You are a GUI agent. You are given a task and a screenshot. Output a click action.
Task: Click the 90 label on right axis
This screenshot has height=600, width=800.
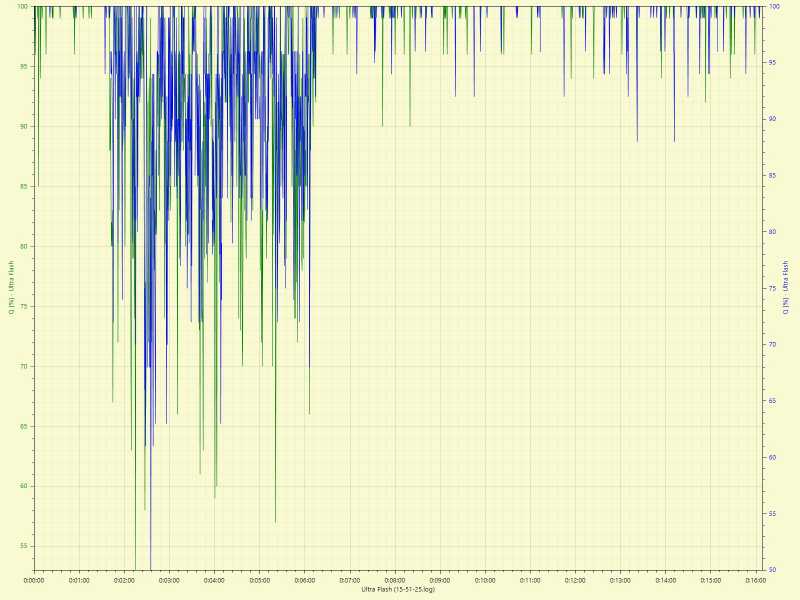pyautogui.click(x=772, y=119)
